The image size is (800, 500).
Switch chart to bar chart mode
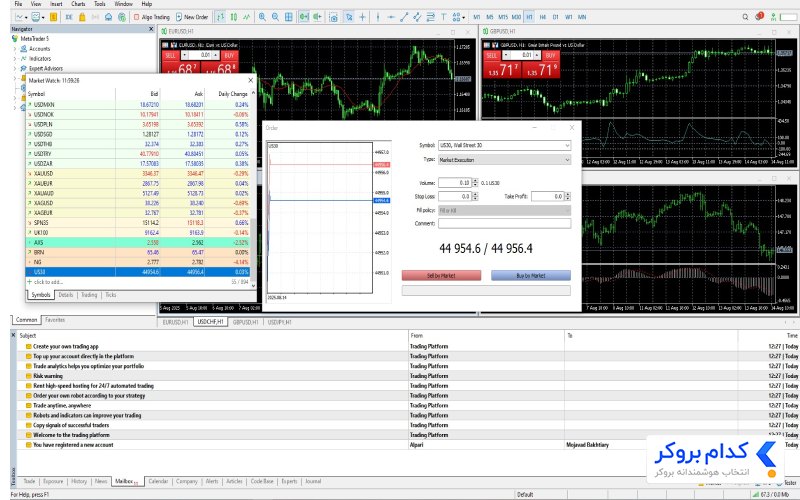click(220, 17)
